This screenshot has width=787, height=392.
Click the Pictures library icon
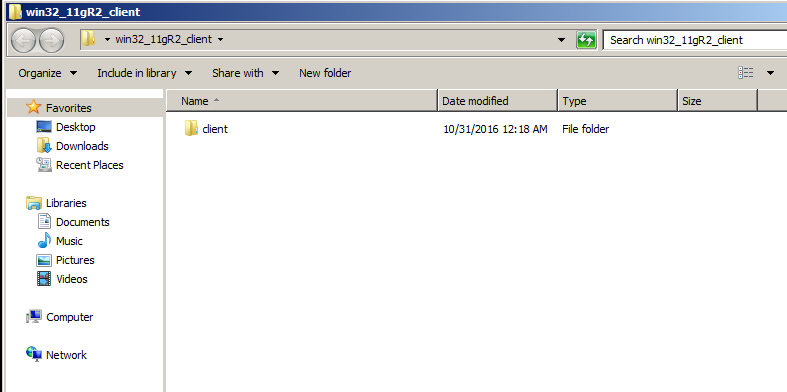(x=44, y=260)
